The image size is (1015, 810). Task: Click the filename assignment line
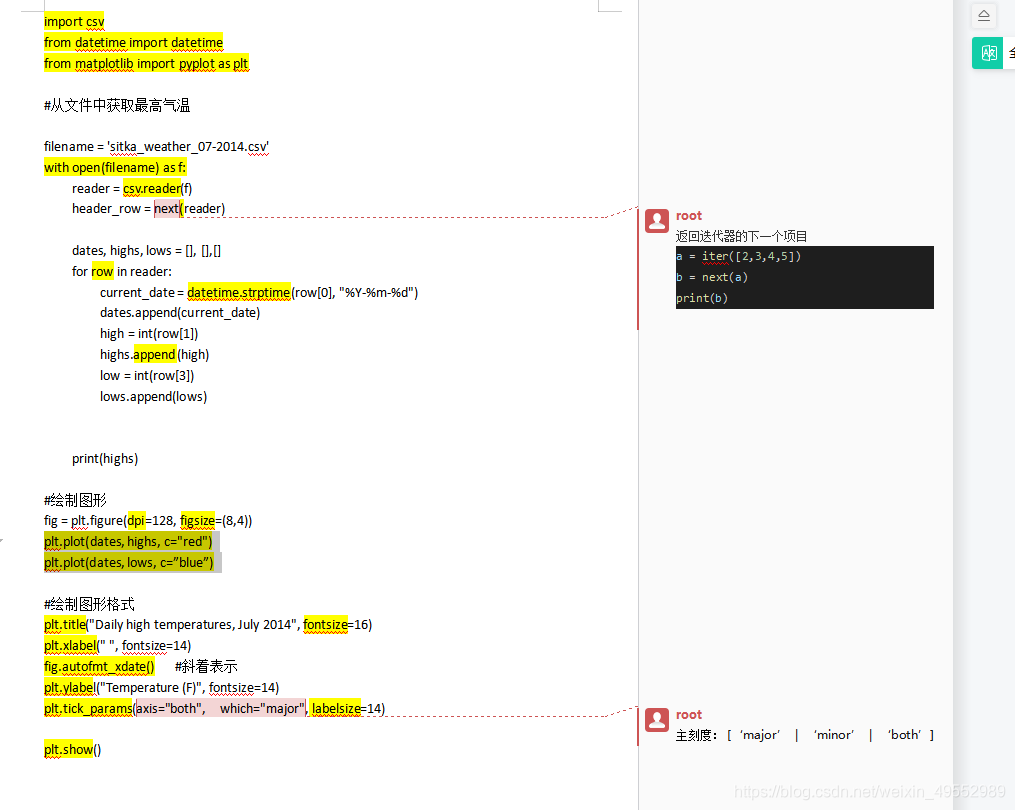pyautogui.click(x=156, y=147)
